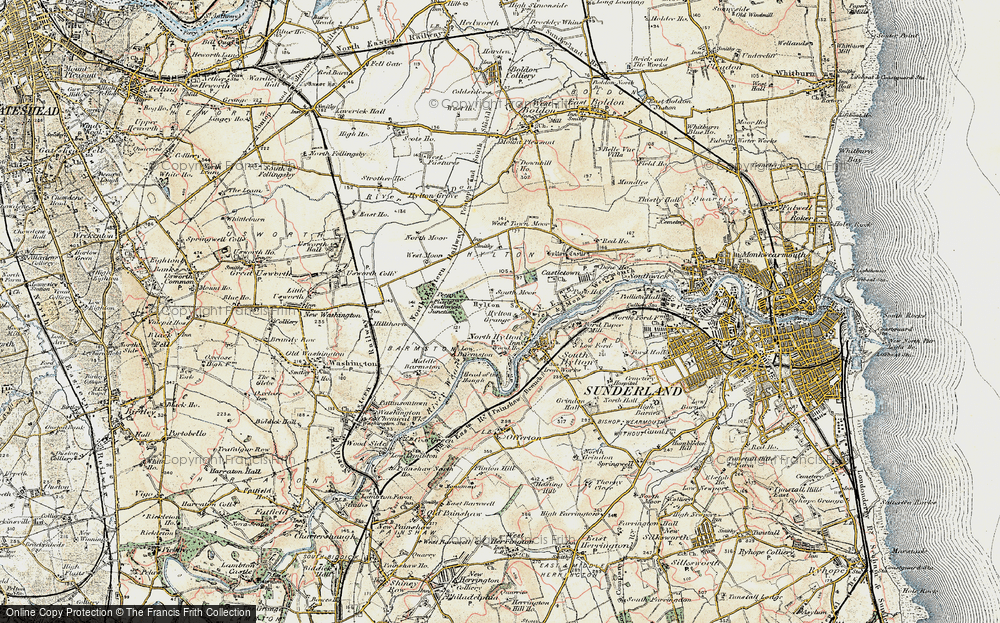Select the Wrekenton place name
Image resolution: width=1000 pixels, height=623 pixels.
click(x=94, y=235)
